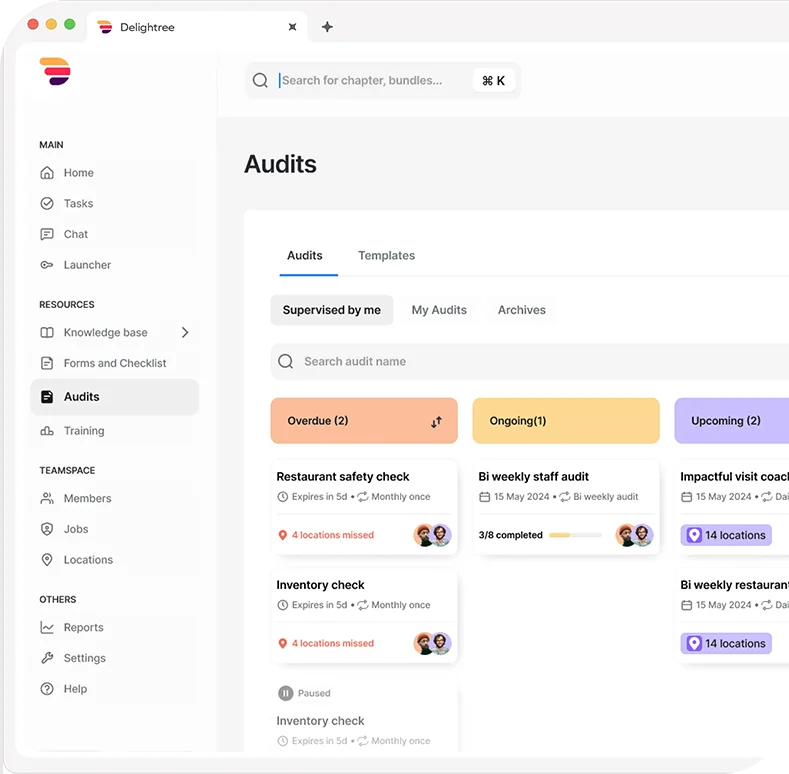Screen dimensions: 789x774
Task: Click the Launcher key icon
Action: pos(47,265)
